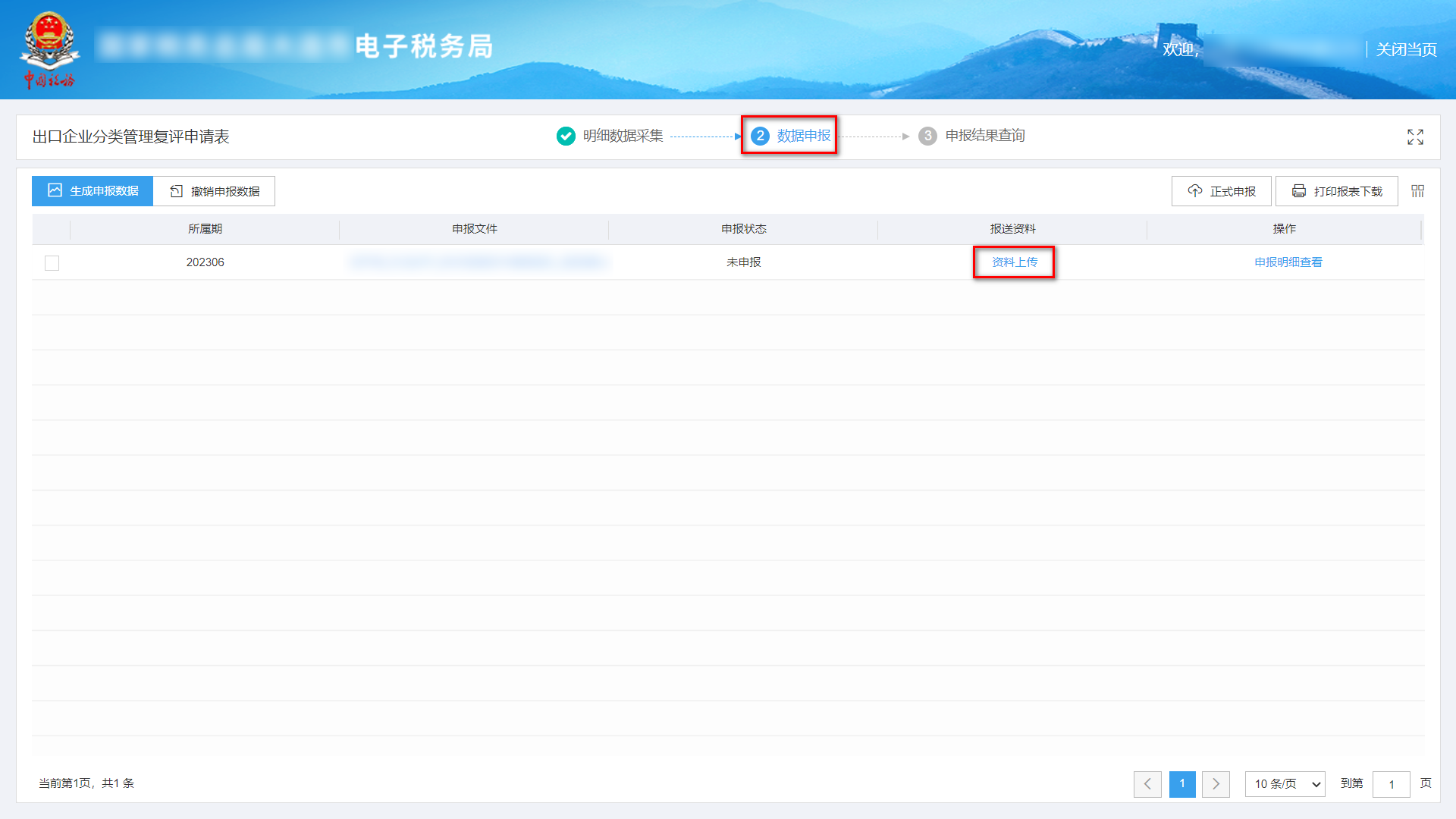Image resolution: width=1456 pixels, height=819 pixels.
Task: Click the green checkmark on 明细数据采集 step
Action: coord(566,136)
